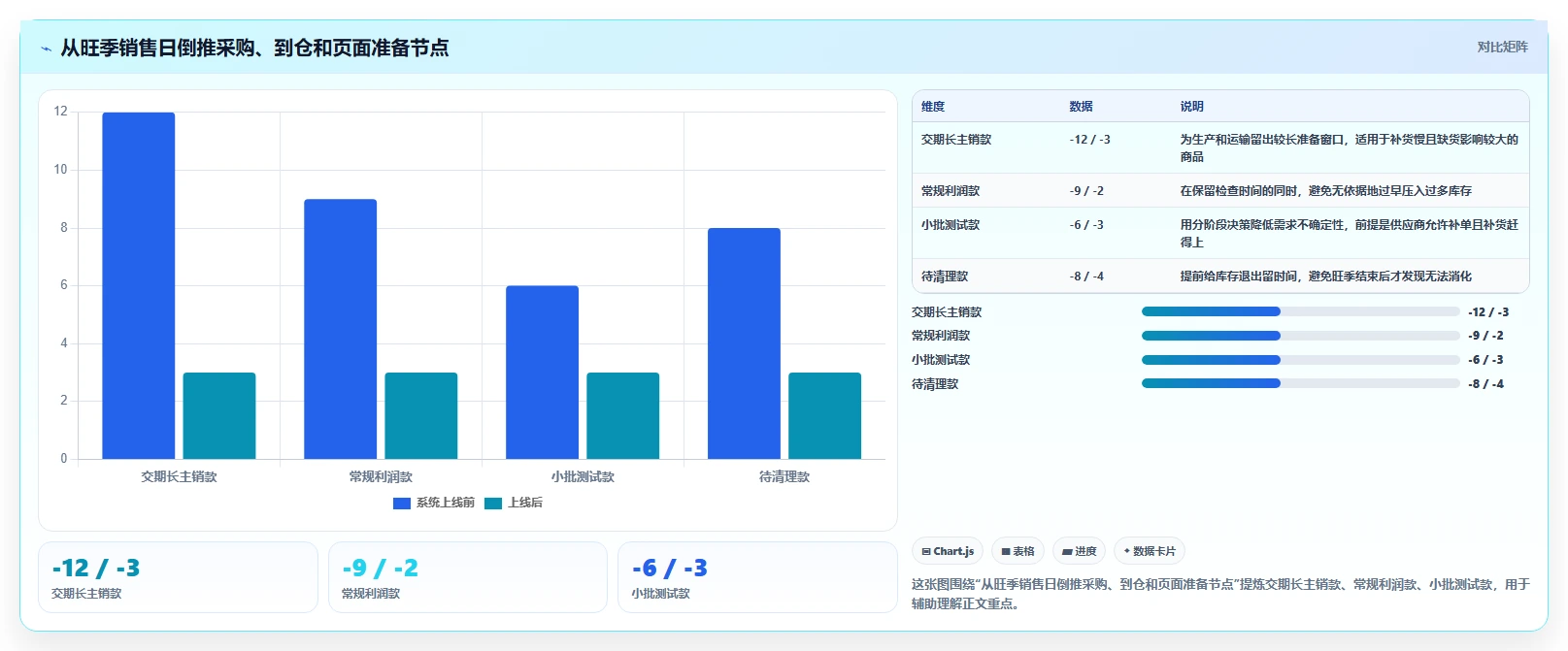Click the -12 / -3 value beside progress bar

click(1488, 312)
